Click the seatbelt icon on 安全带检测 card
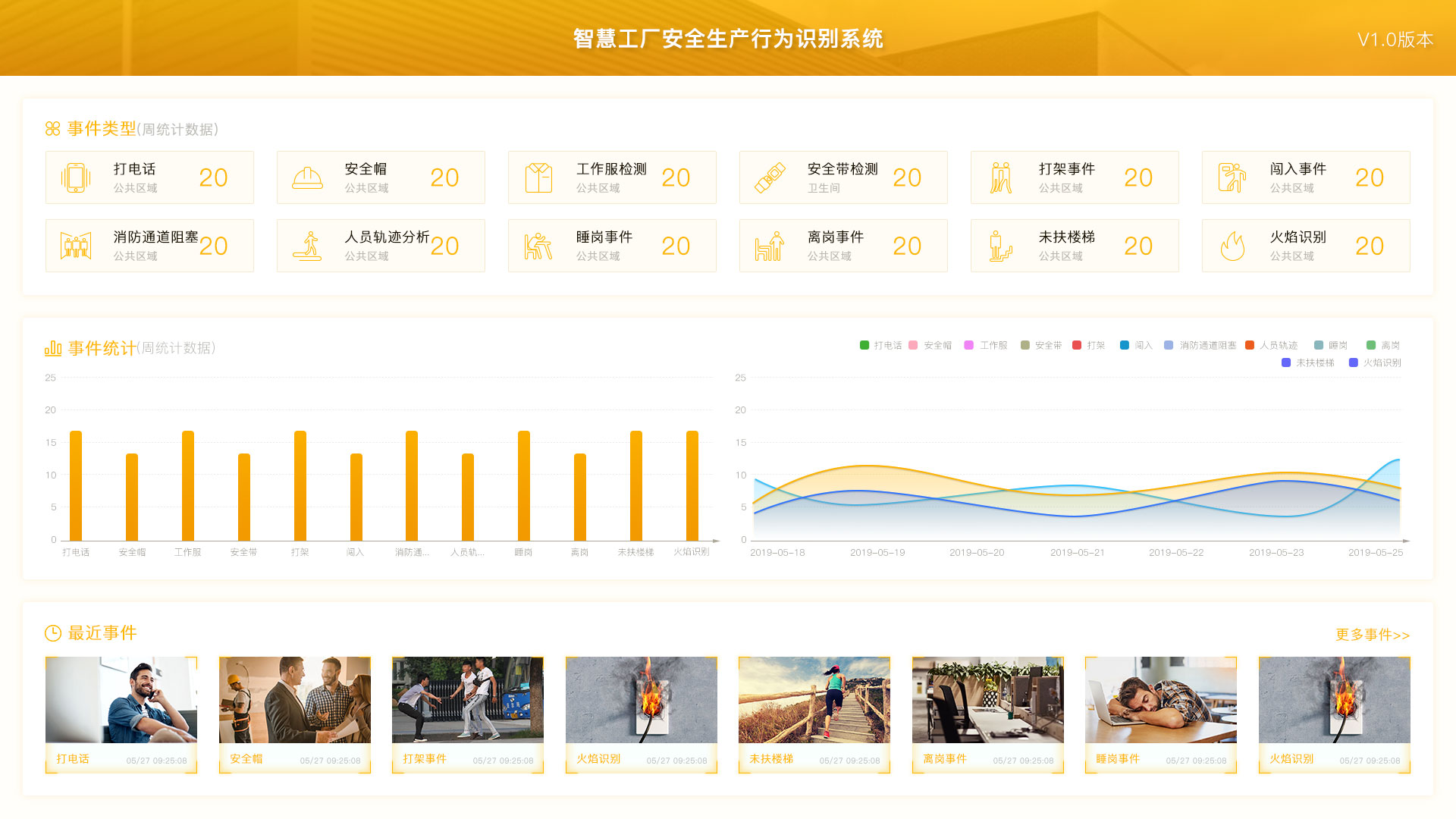 pyautogui.click(x=770, y=178)
